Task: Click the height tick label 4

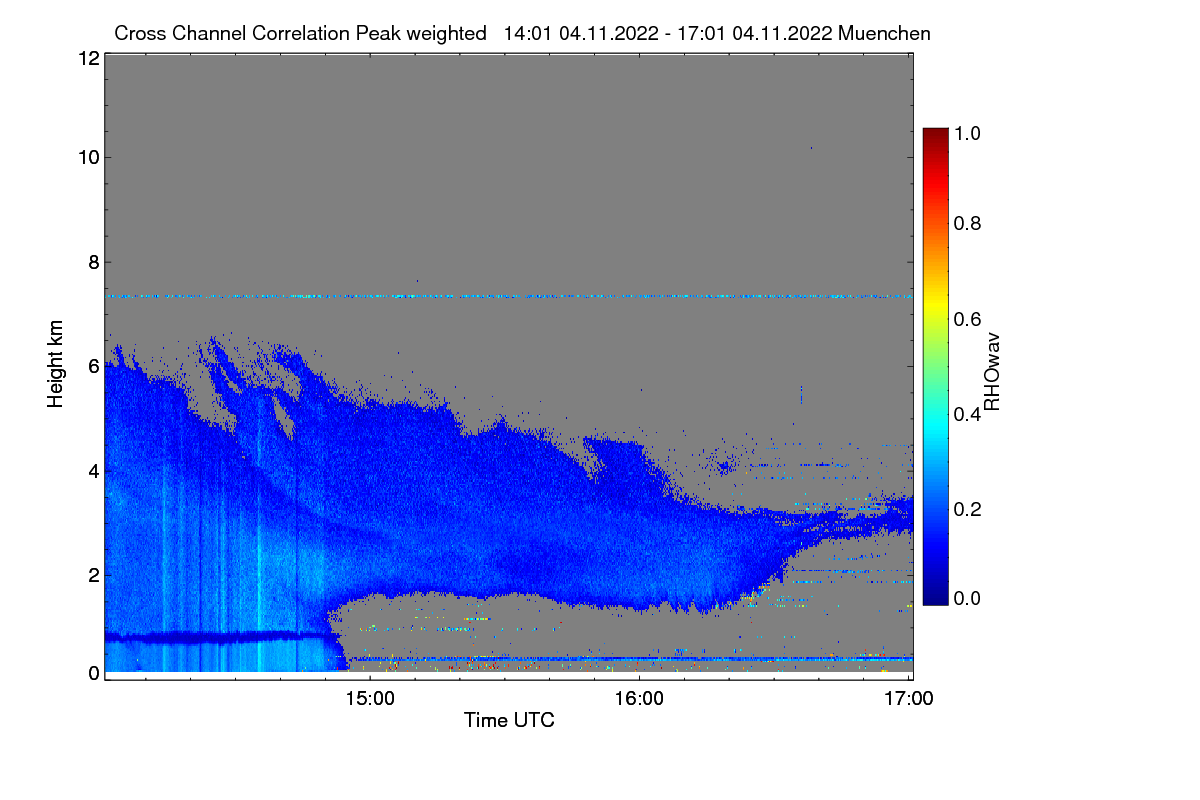Action: point(92,470)
